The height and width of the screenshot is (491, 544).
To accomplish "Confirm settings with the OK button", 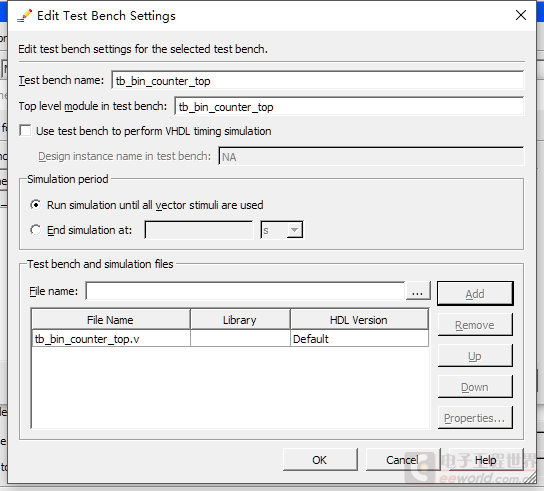I will click(320, 460).
